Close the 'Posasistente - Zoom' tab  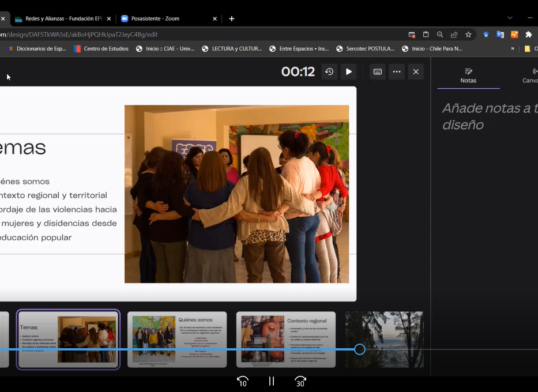(215, 19)
